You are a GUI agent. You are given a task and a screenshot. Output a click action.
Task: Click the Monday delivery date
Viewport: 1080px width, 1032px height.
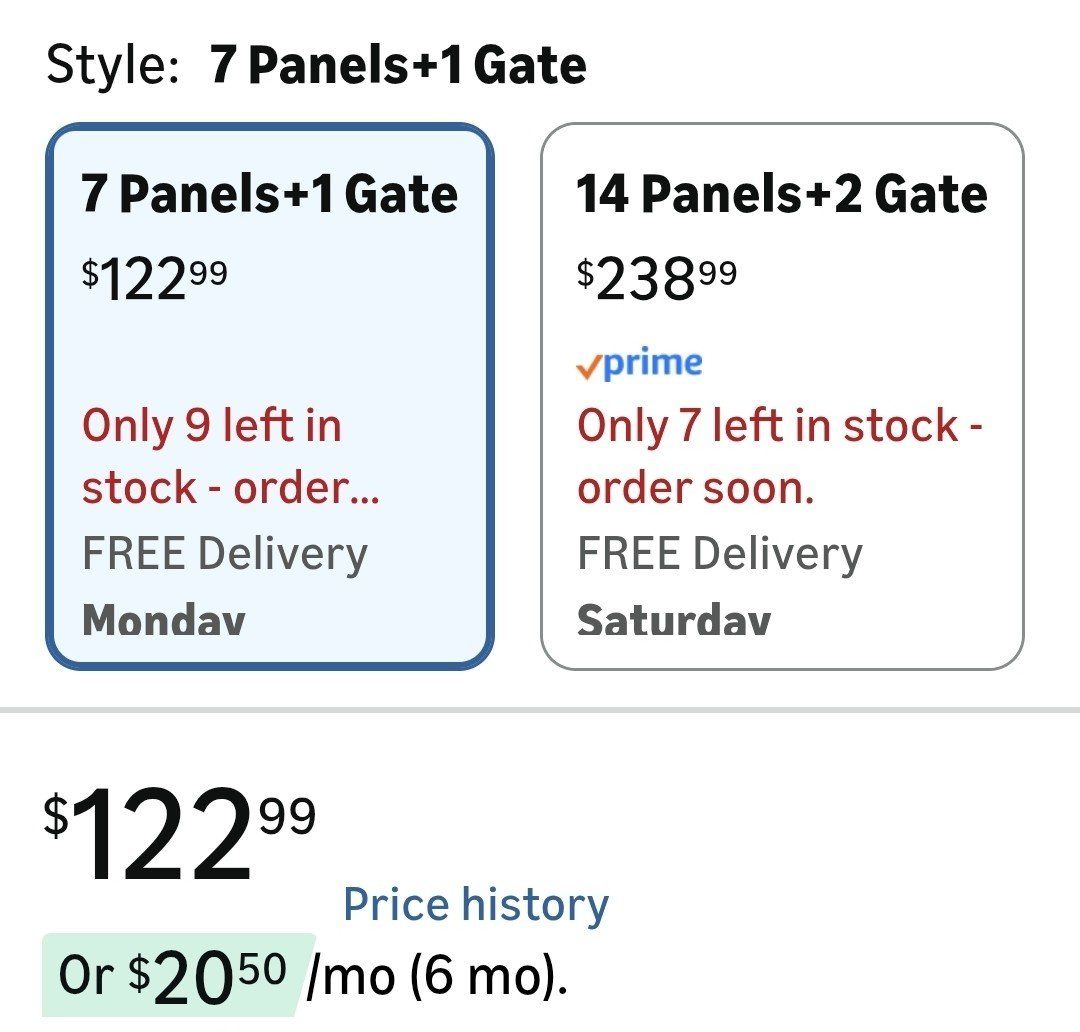tap(164, 620)
